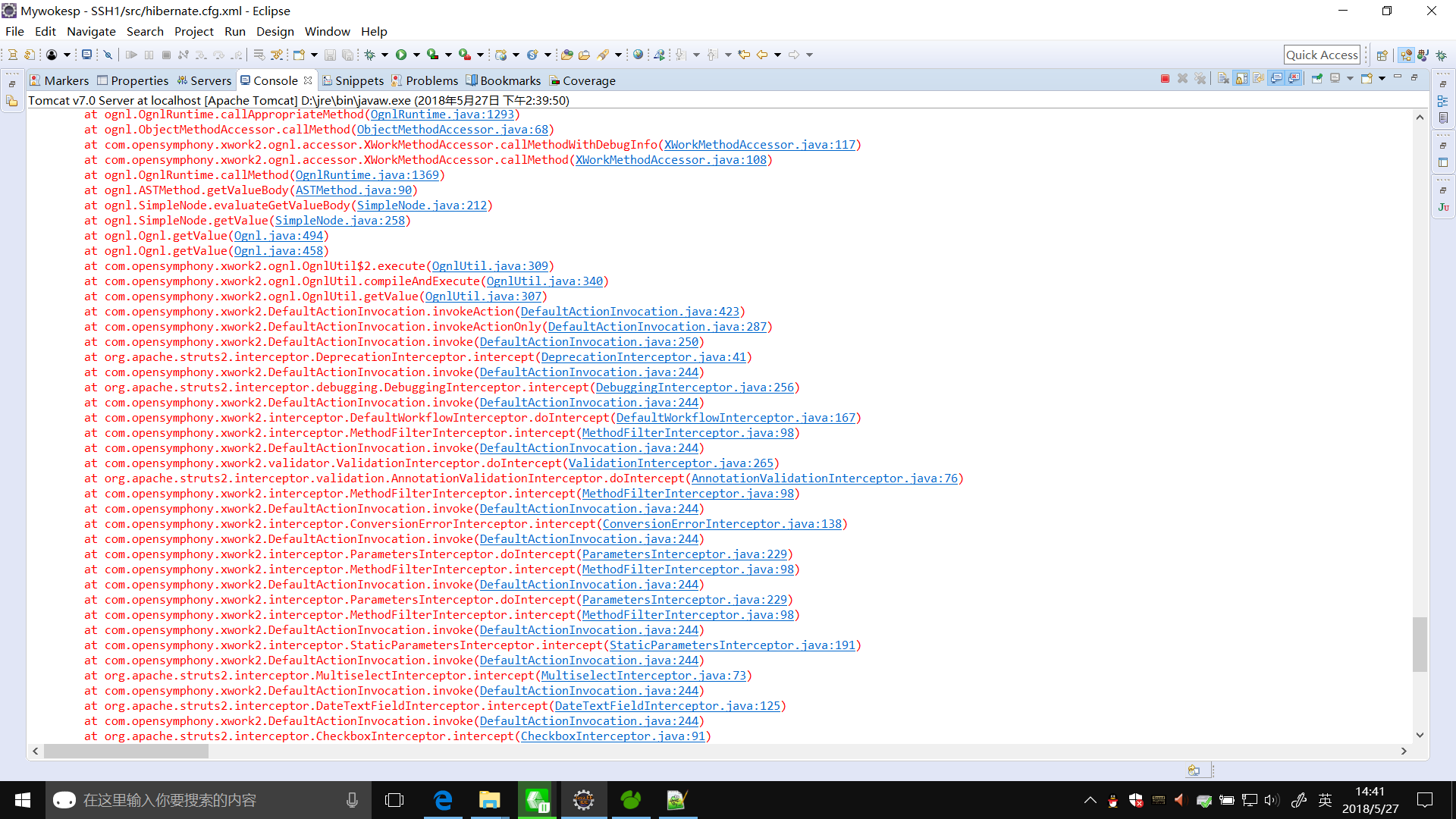Click the Debug bug icon in toolbar
The height and width of the screenshot is (819, 1456).
tap(370, 55)
